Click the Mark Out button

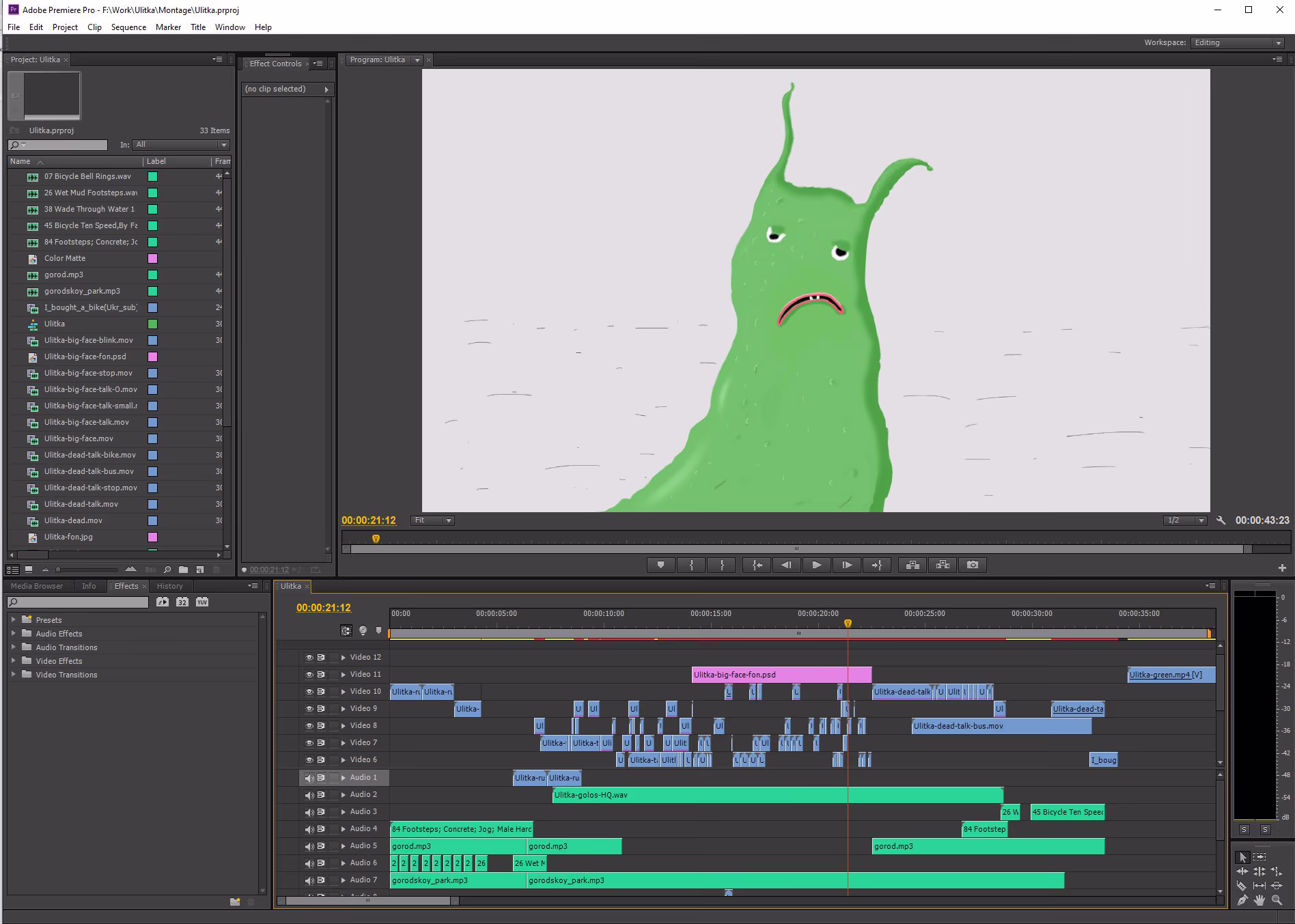722,565
